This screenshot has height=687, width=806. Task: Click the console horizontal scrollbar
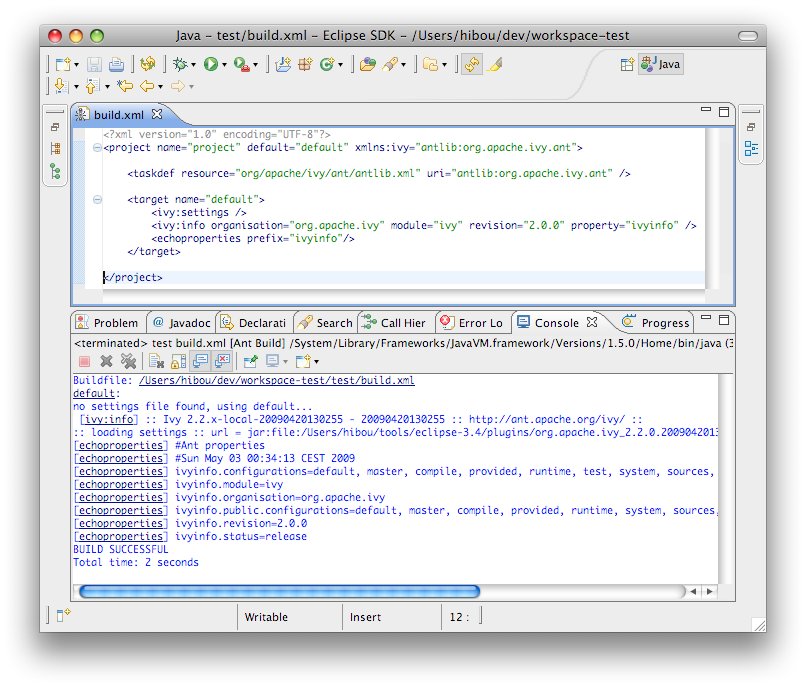click(x=280, y=591)
